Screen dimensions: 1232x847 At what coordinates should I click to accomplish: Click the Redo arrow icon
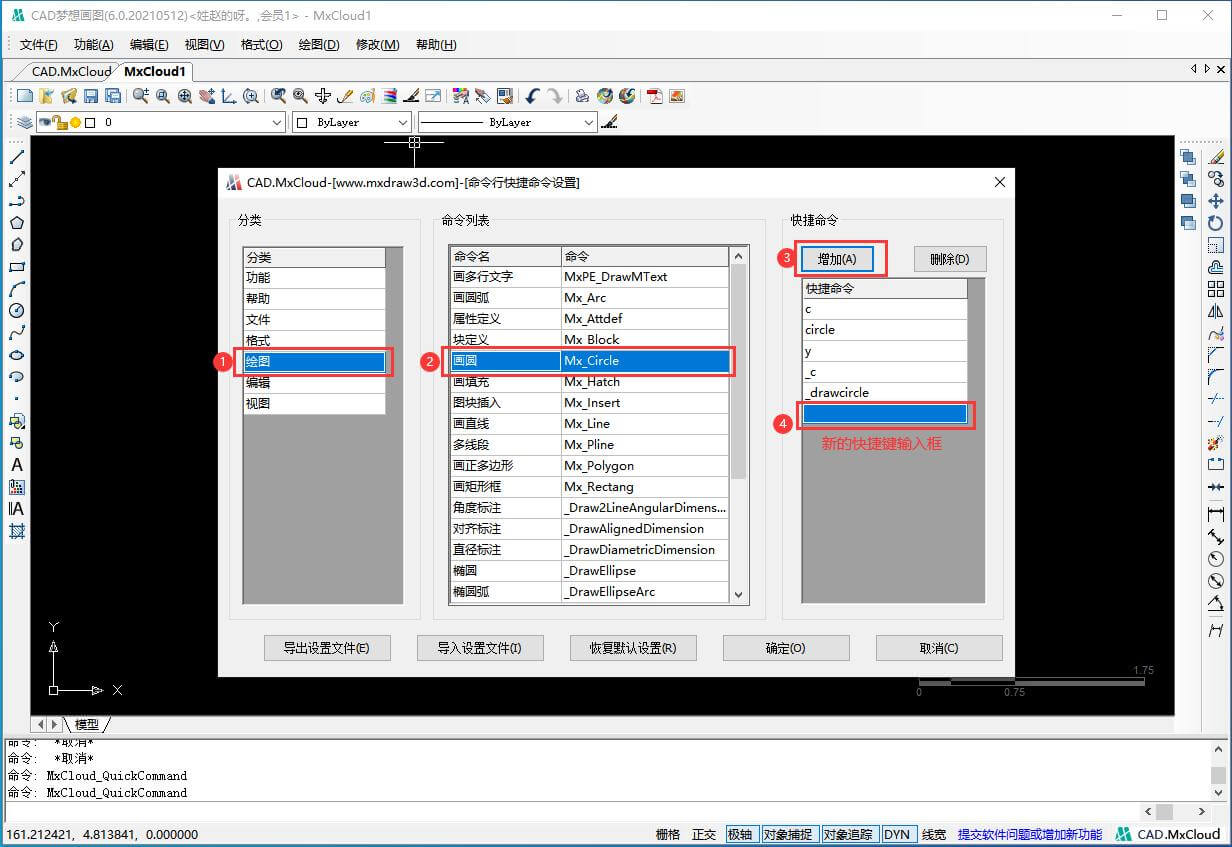coord(554,96)
